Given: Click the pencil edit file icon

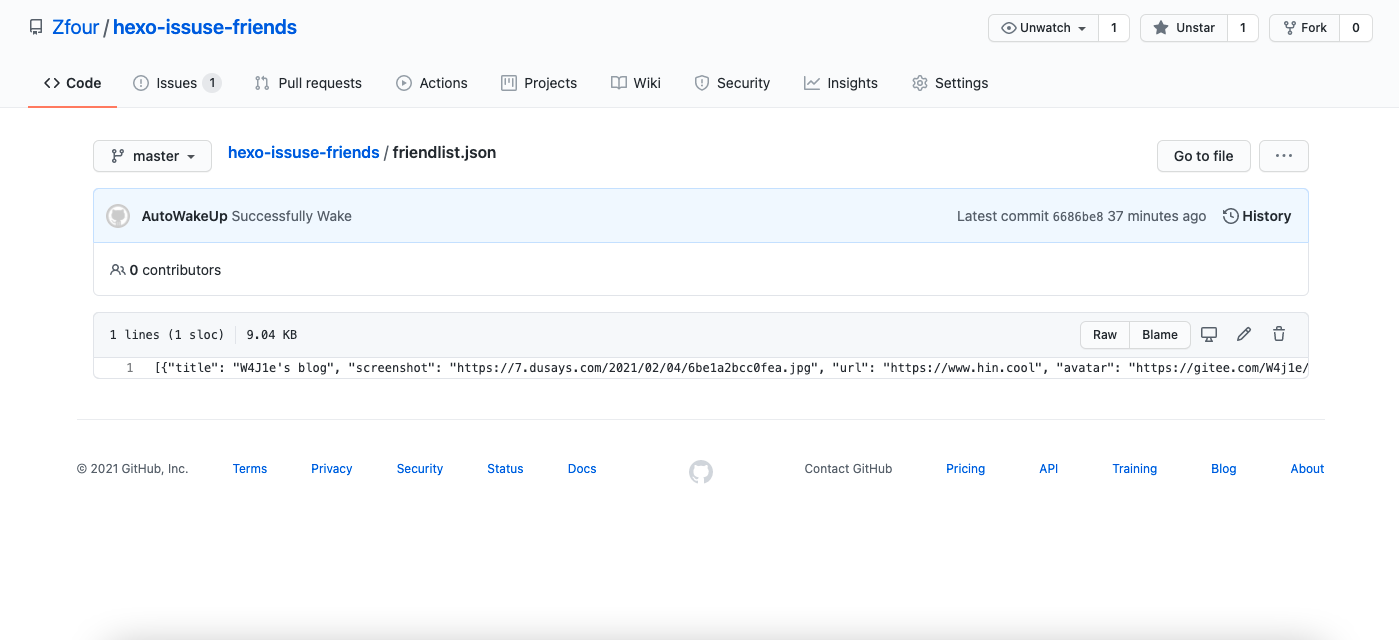Looking at the screenshot, I should (1244, 335).
